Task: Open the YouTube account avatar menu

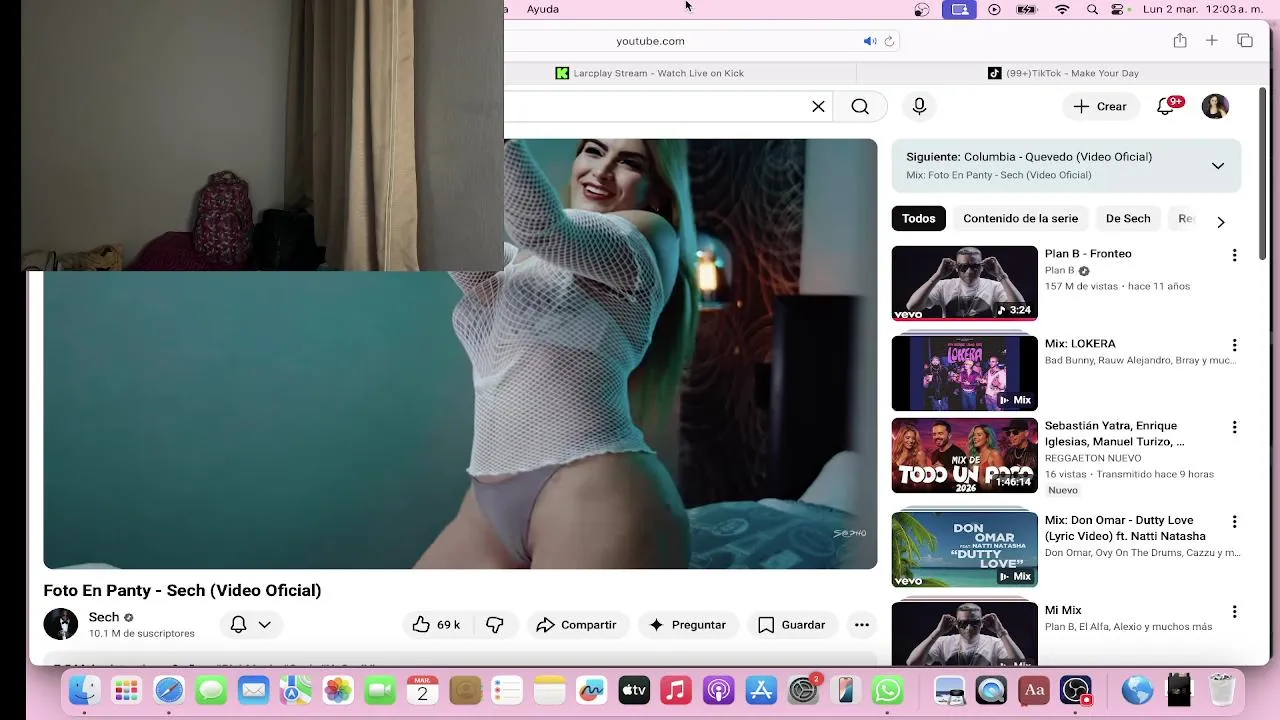Action: 1215,106
